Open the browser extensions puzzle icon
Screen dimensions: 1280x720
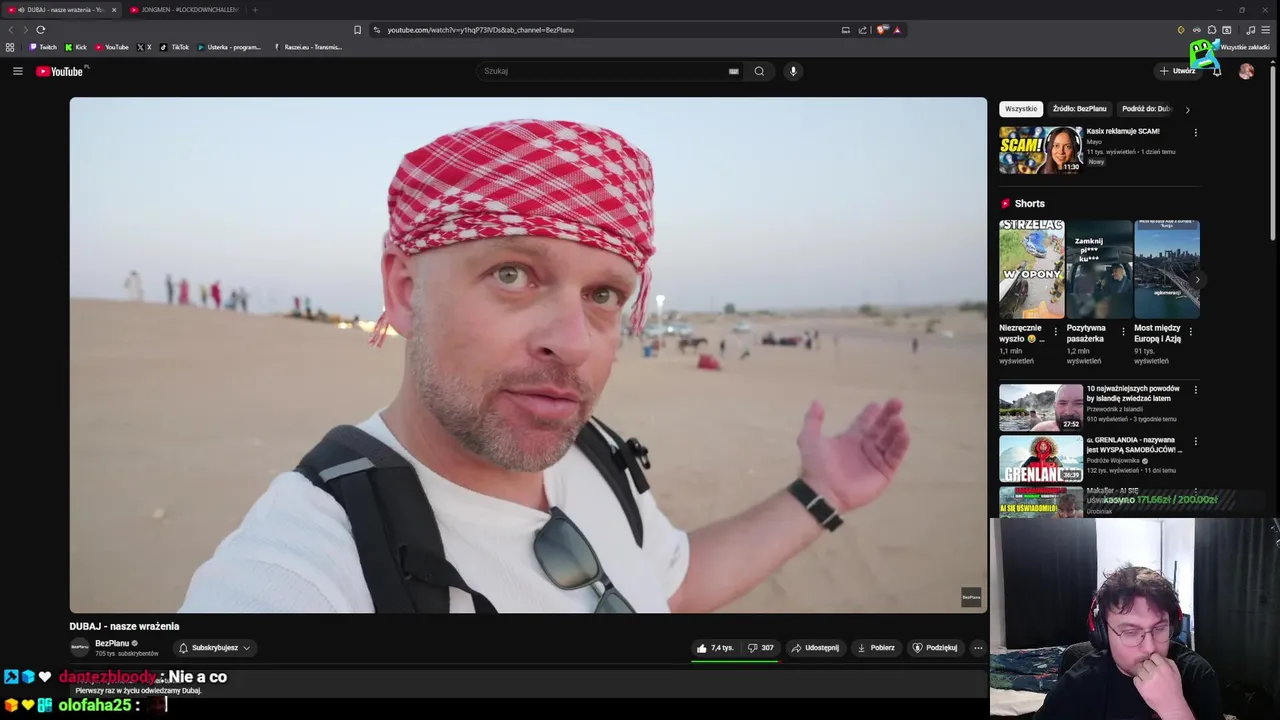1212,30
